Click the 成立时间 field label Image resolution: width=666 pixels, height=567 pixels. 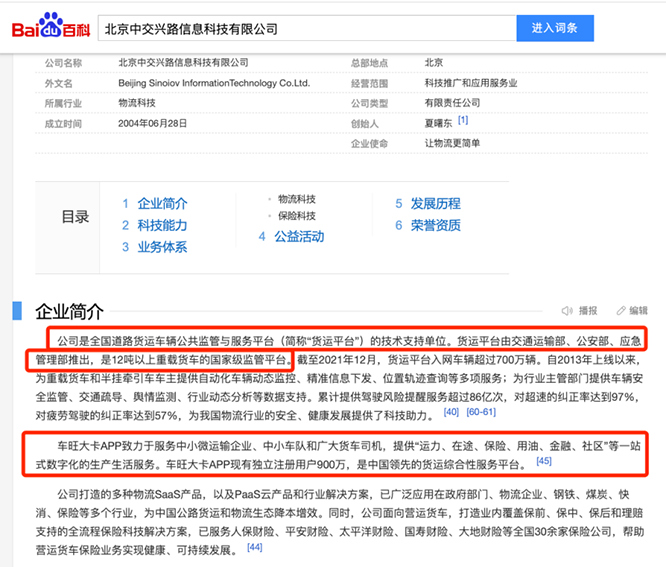coord(63,124)
